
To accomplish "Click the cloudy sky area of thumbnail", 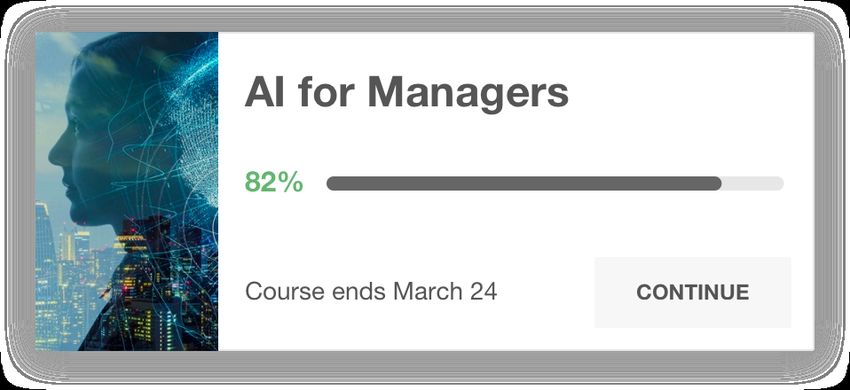I will coord(54,71).
